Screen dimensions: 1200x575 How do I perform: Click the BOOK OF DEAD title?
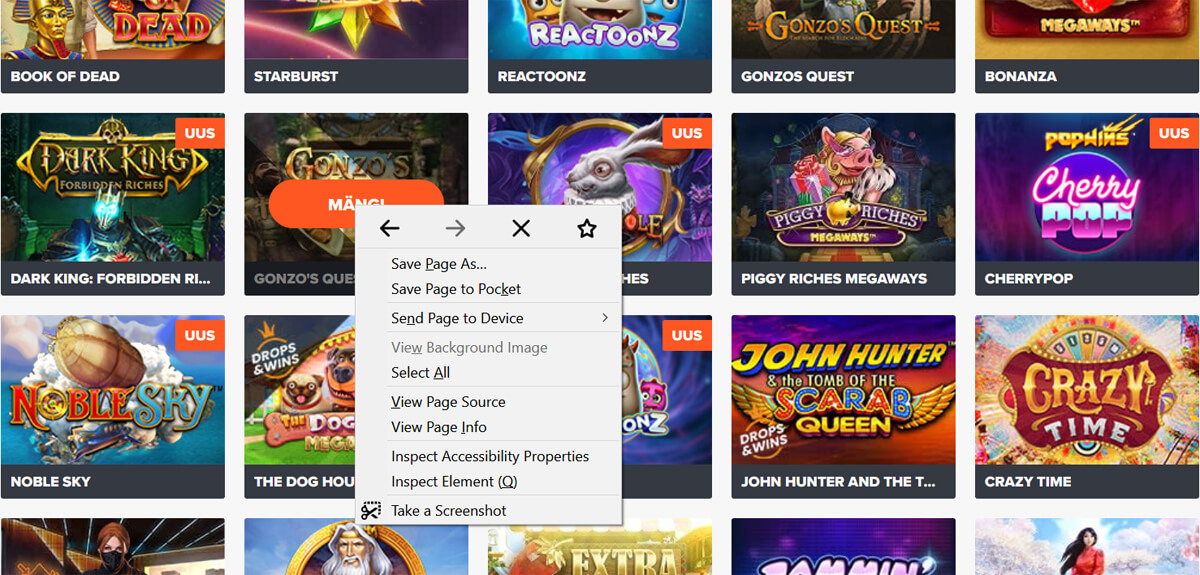[65, 76]
